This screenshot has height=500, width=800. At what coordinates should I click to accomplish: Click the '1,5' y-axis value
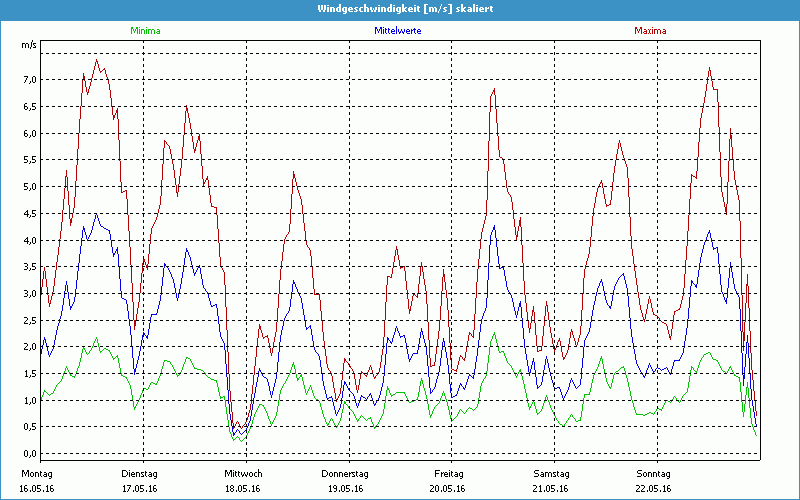click(29, 373)
